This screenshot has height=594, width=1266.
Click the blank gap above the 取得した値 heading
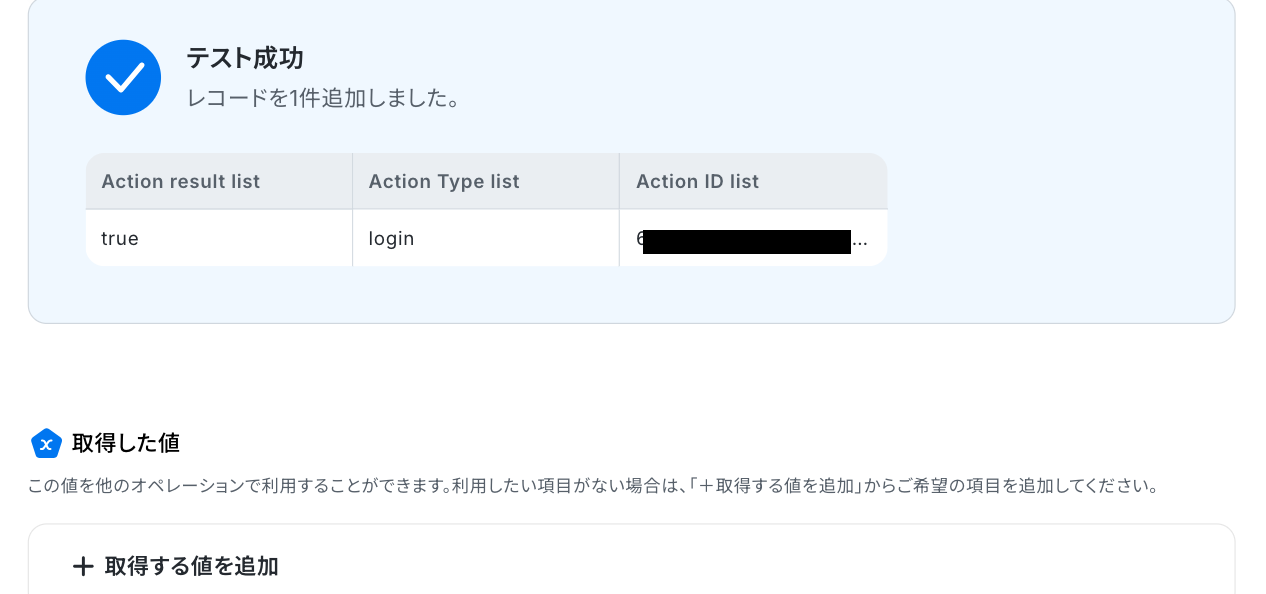pyautogui.click(x=630, y=375)
